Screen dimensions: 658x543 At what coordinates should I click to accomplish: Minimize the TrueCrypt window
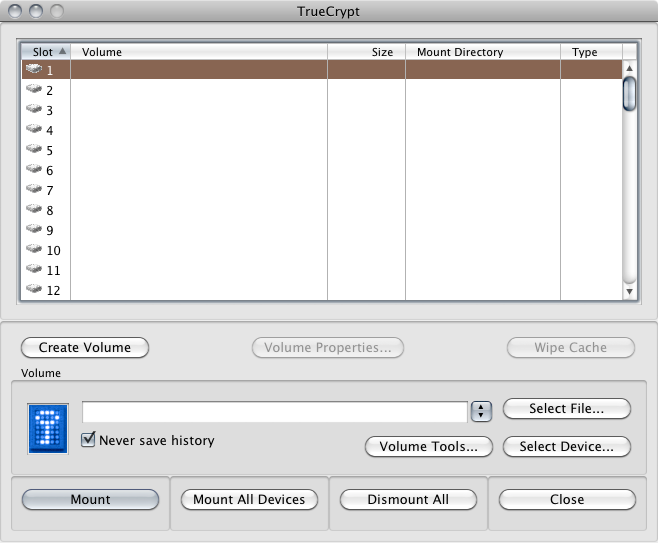point(36,11)
